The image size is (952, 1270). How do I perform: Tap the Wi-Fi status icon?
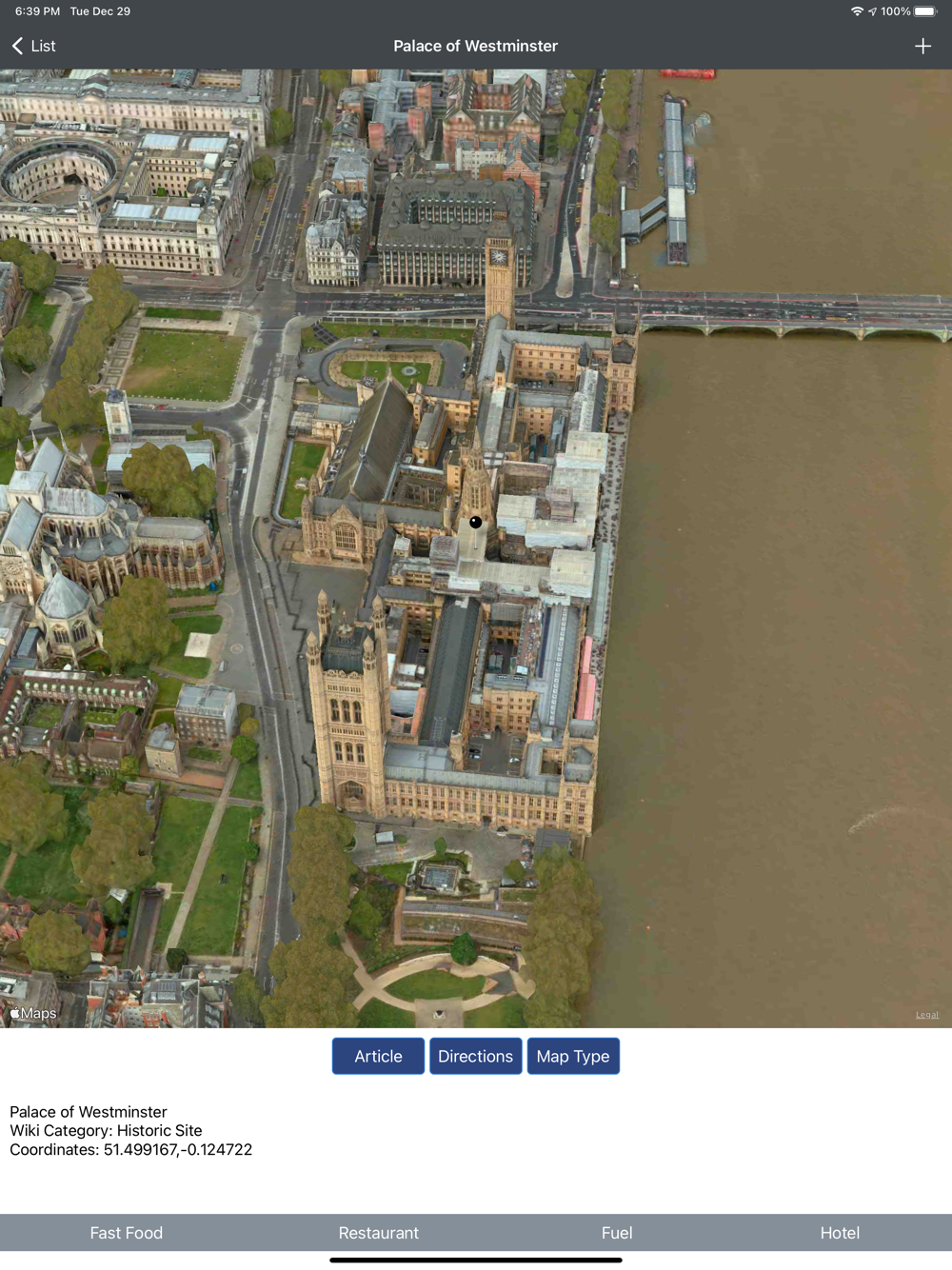857,11
